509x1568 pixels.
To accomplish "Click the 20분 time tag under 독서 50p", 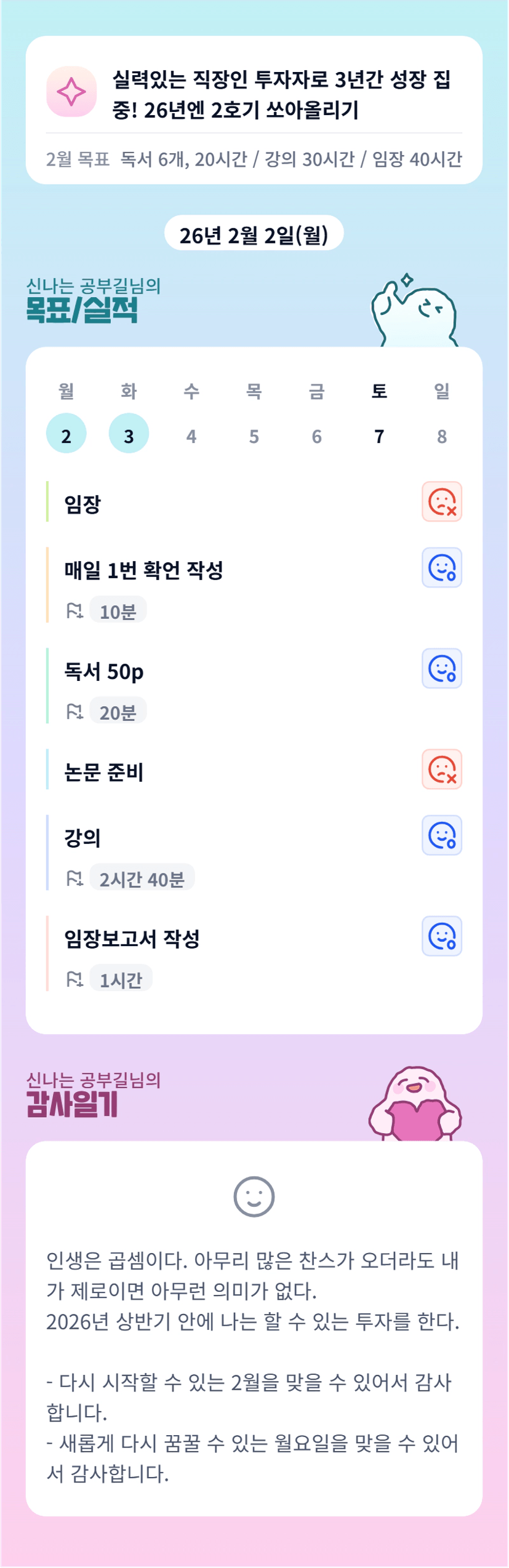I will (x=118, y=712).
